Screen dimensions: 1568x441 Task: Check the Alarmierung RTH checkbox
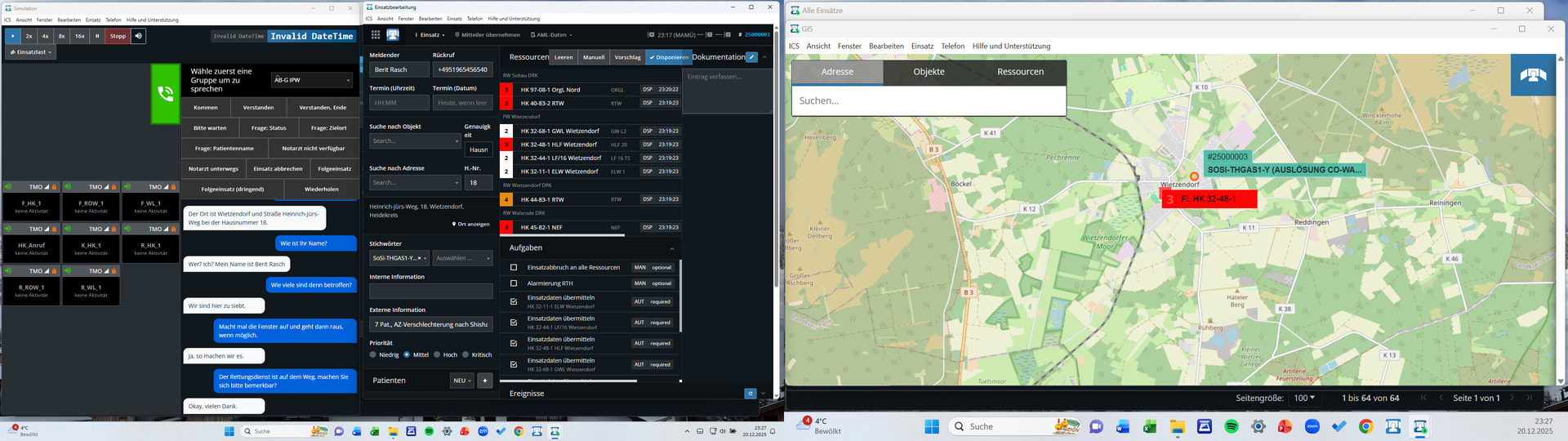(x=514, y=283)
